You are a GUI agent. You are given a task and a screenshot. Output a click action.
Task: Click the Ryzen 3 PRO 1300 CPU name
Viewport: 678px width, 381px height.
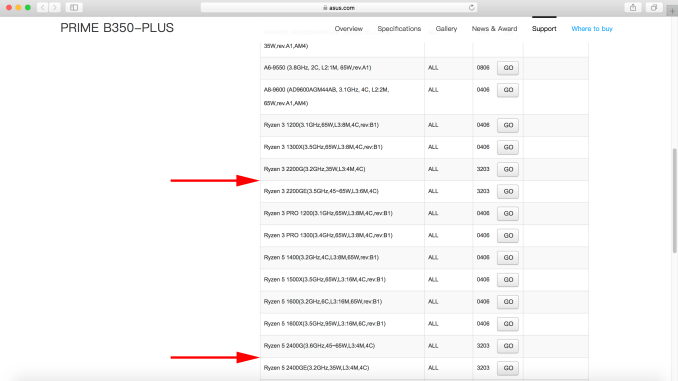[328, 236]
